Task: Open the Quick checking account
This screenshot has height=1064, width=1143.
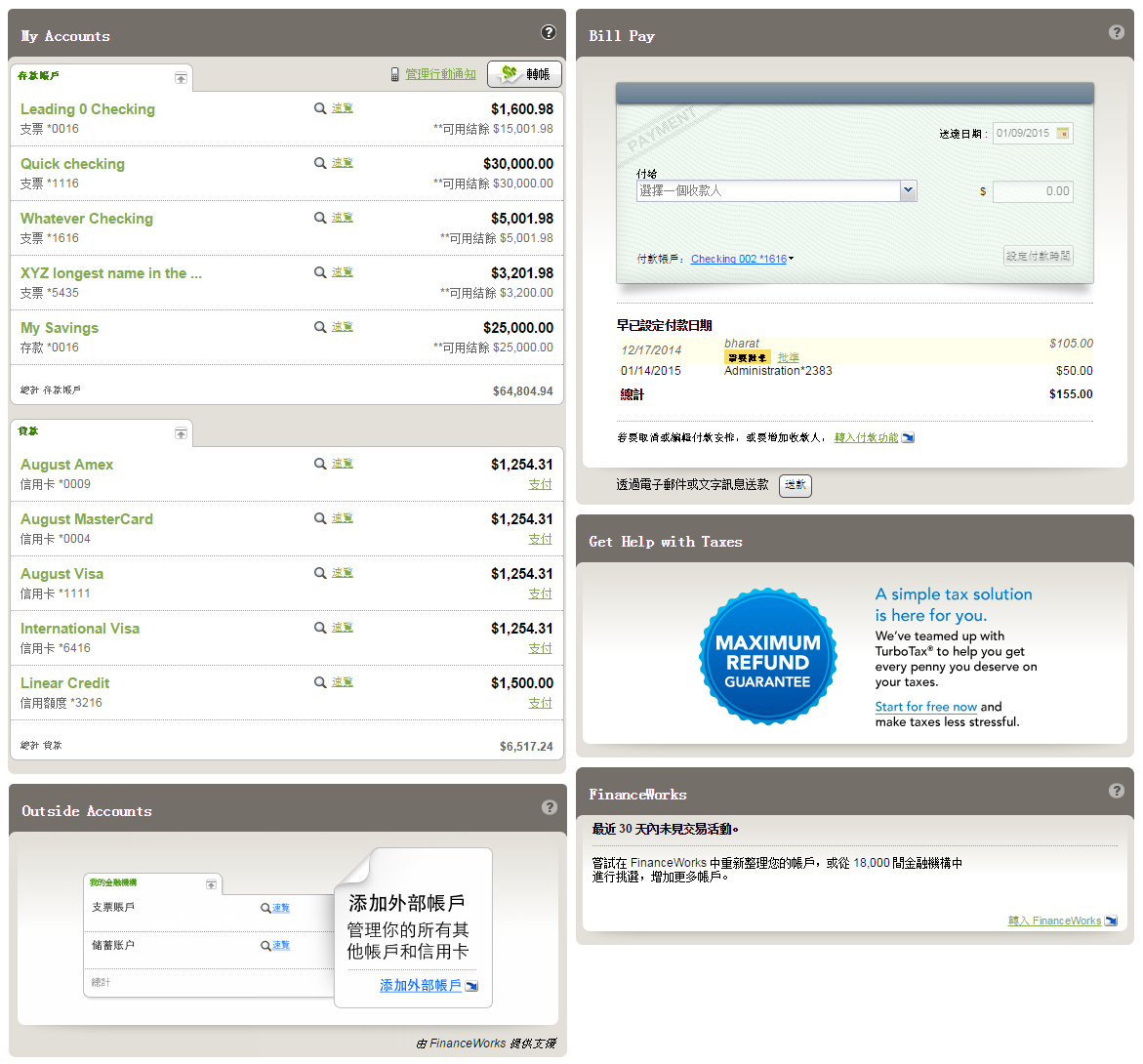Action: tap(73, 164)
